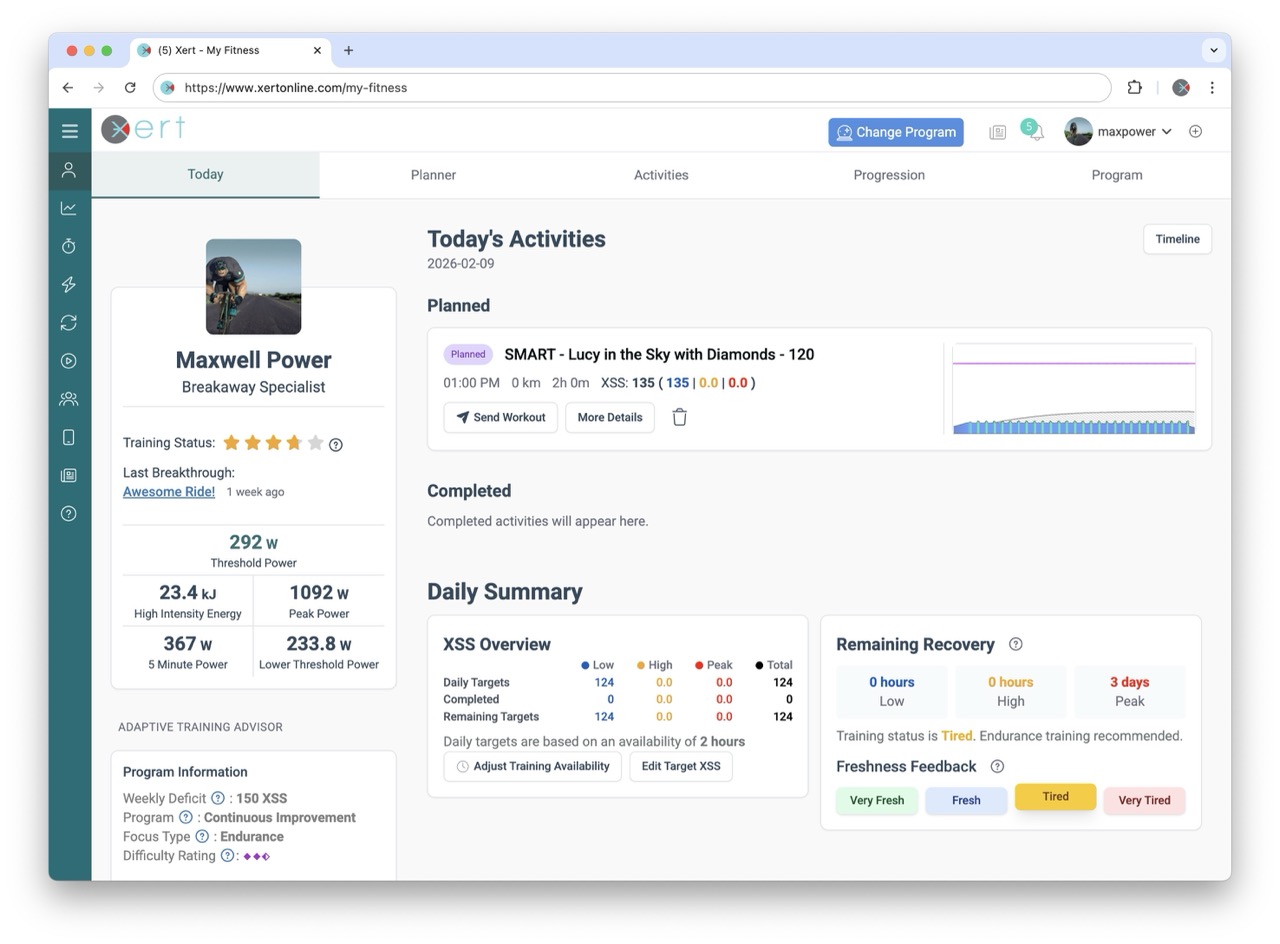Choose Very Tired freshness feedback
This screenshot has height=944, width=1280.
pos(1144,800)
